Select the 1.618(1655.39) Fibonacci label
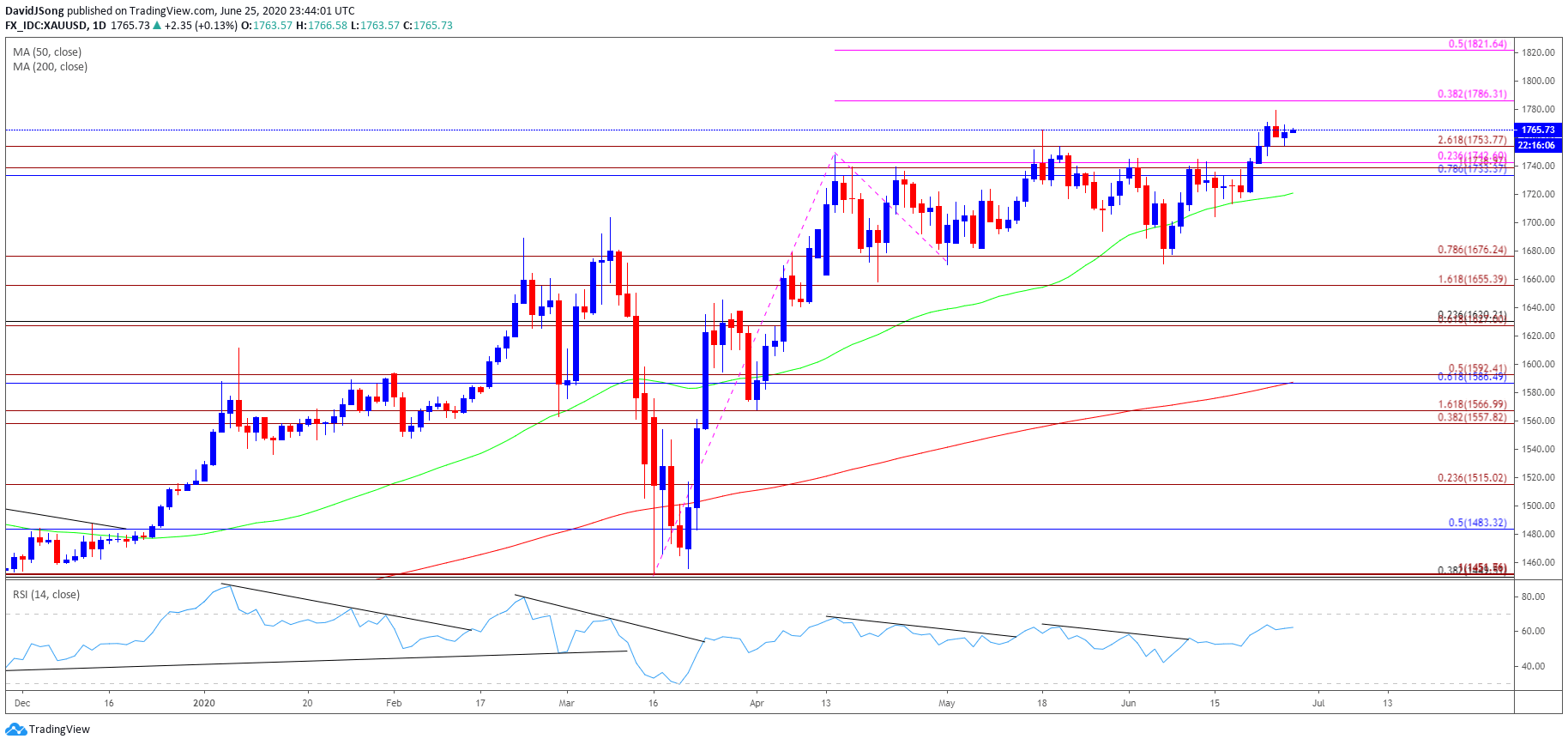The width and height of the screenshot is (1568, 745). pyautogui.click(x=1472, y=280)
